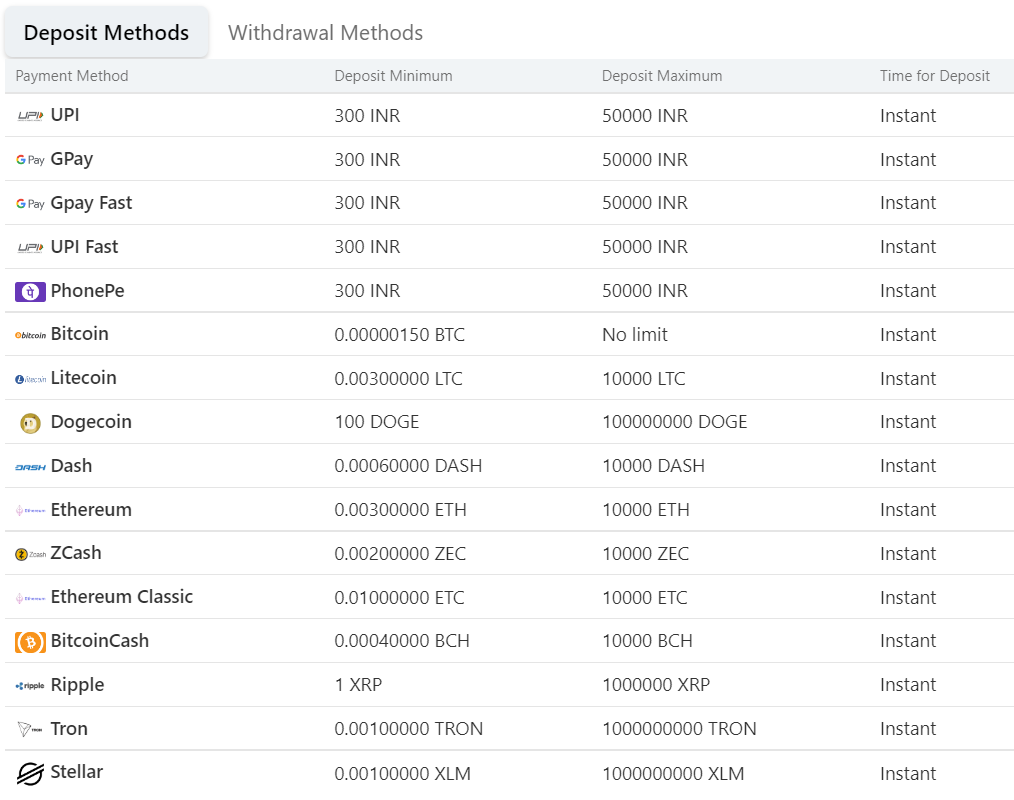Select the BitcoinCash method name

[x=100, y=641]
